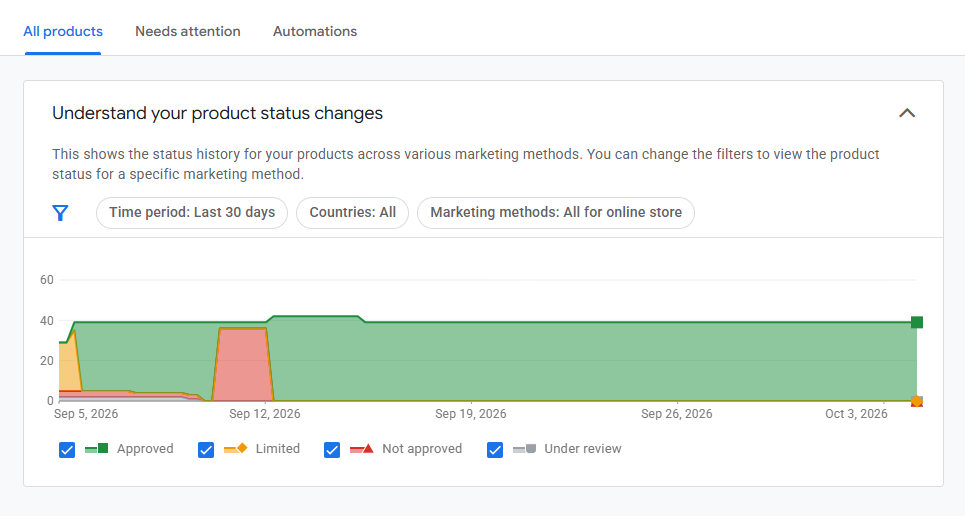
Task: Click the blue filter funnel icon
Action: point(60,213)
